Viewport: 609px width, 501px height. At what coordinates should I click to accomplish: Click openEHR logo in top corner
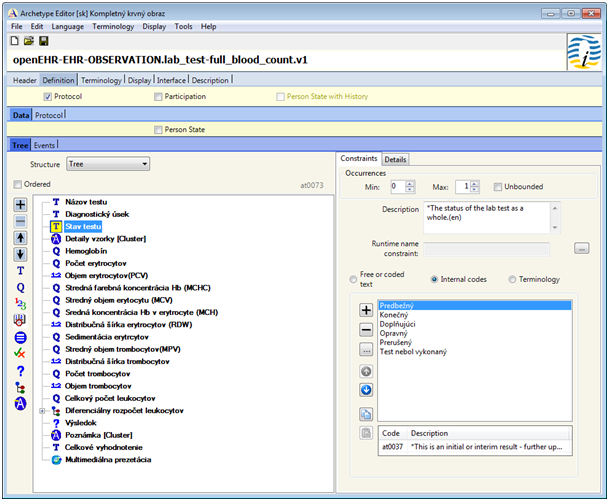coord(584,52)
